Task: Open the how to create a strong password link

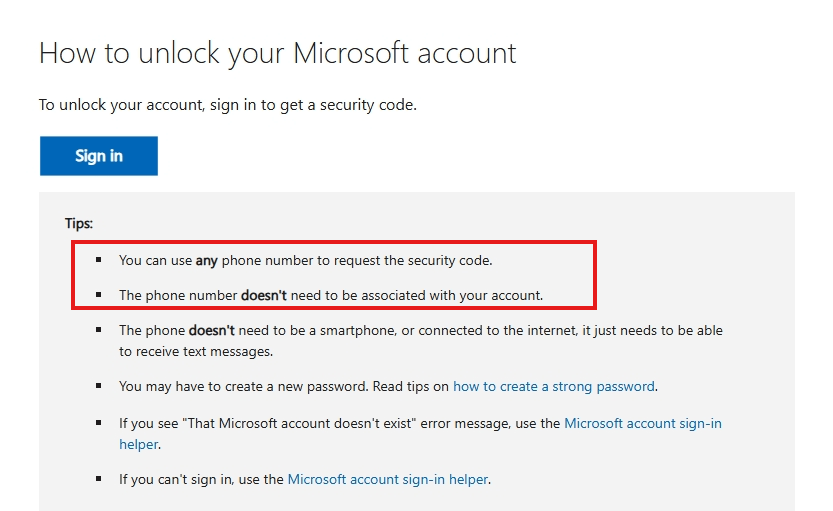Action: [554, 386]
